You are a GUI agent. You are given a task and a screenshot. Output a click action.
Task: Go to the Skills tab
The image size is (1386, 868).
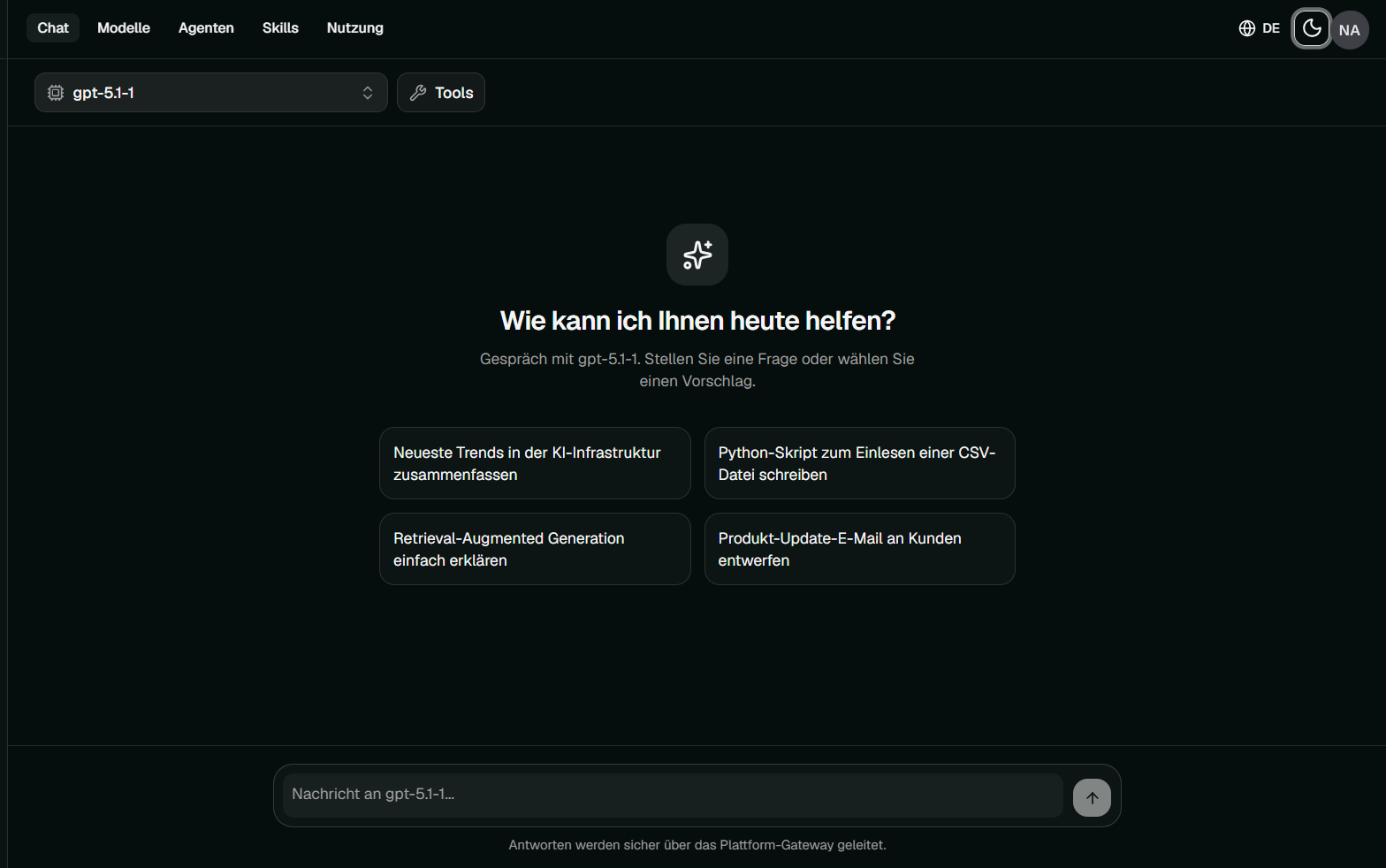(x=280, y=28)
